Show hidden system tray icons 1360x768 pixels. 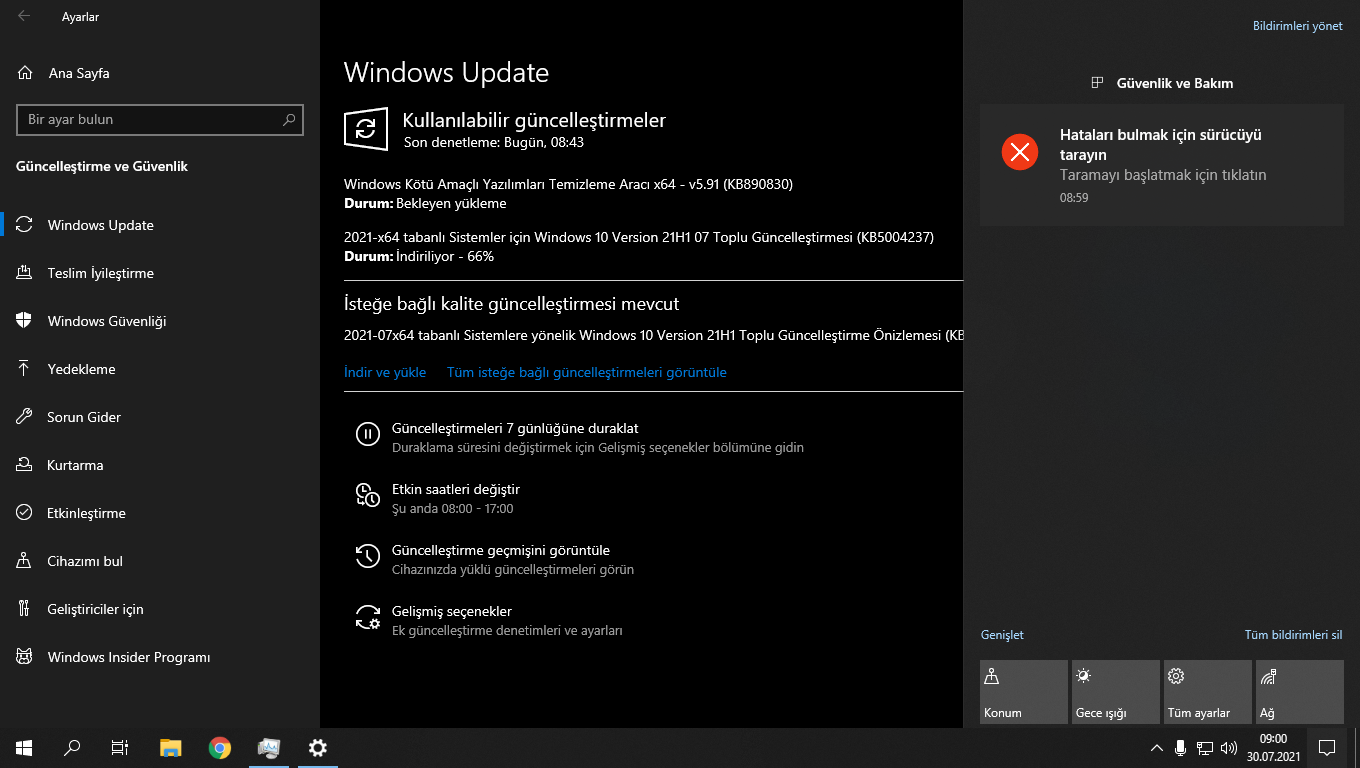coord(1157,747)
